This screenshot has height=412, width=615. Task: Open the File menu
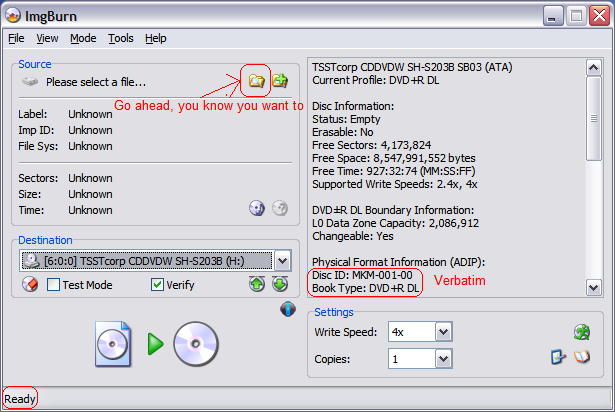click(16, 38)
